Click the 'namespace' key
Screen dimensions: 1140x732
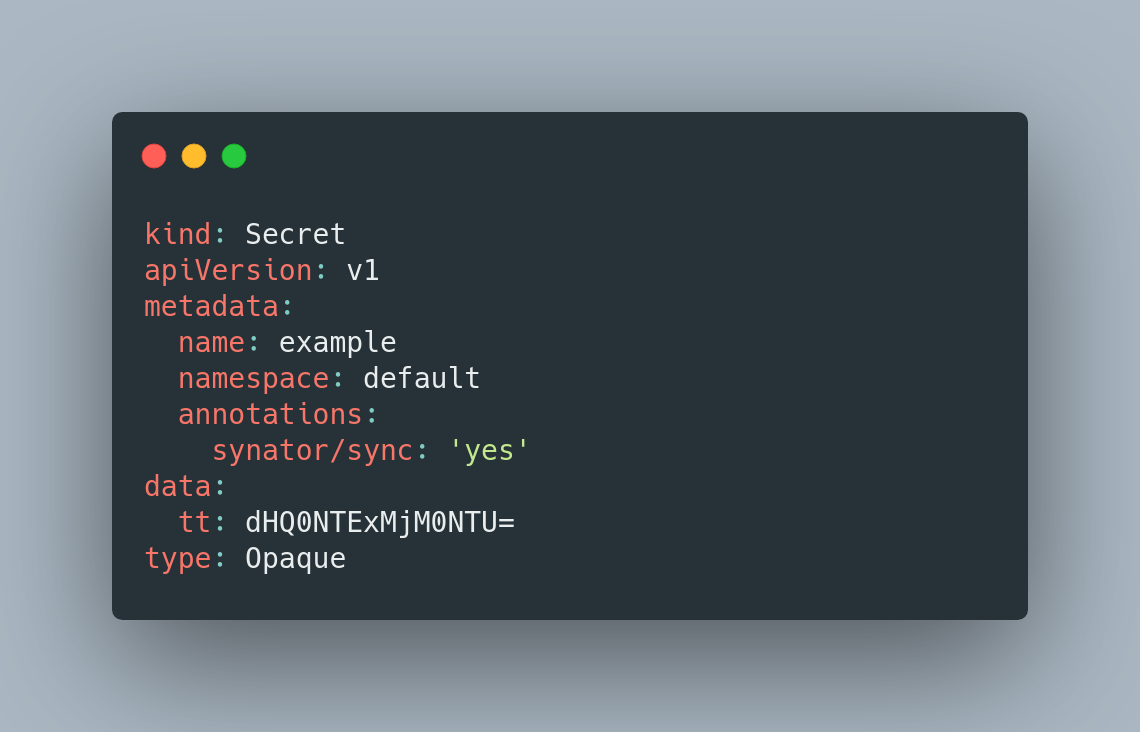pyautogui.click(x=254, y=379)
